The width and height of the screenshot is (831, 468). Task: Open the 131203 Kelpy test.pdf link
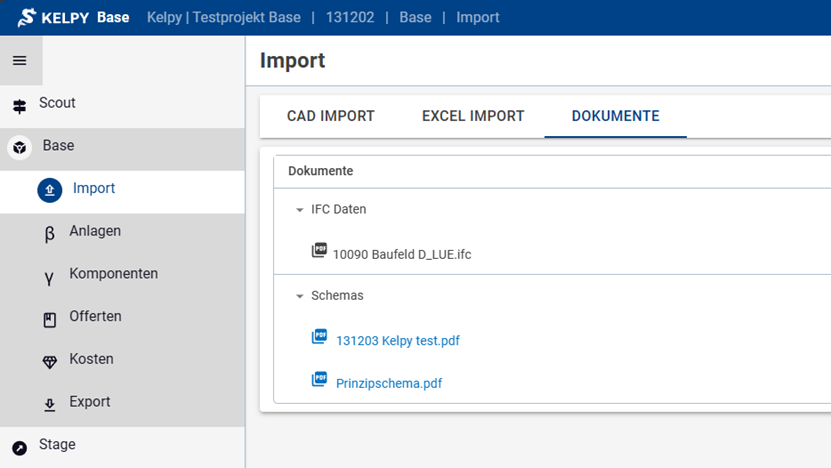397,340
